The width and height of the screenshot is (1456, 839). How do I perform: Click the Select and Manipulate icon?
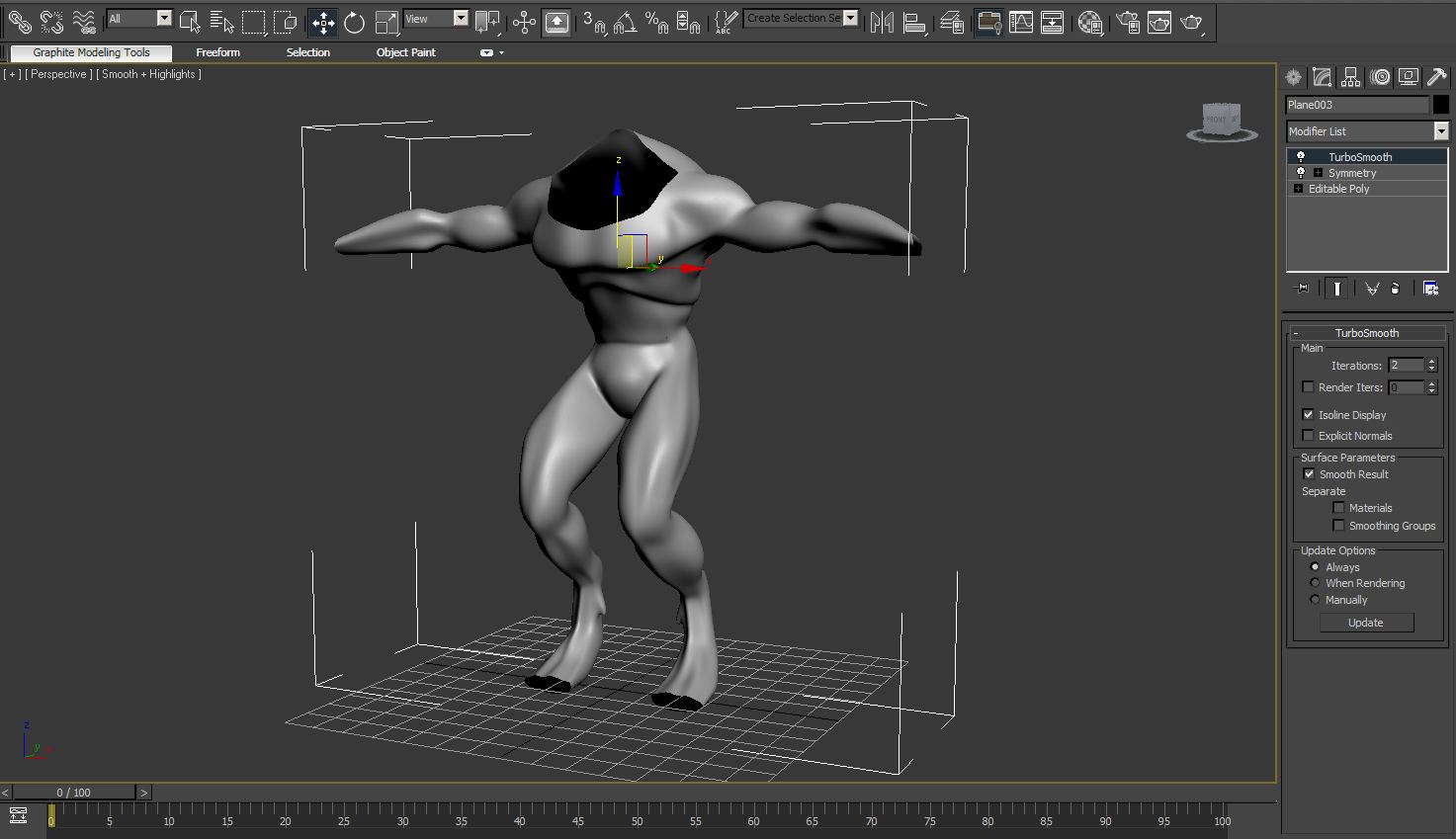(x=525, y=21)
